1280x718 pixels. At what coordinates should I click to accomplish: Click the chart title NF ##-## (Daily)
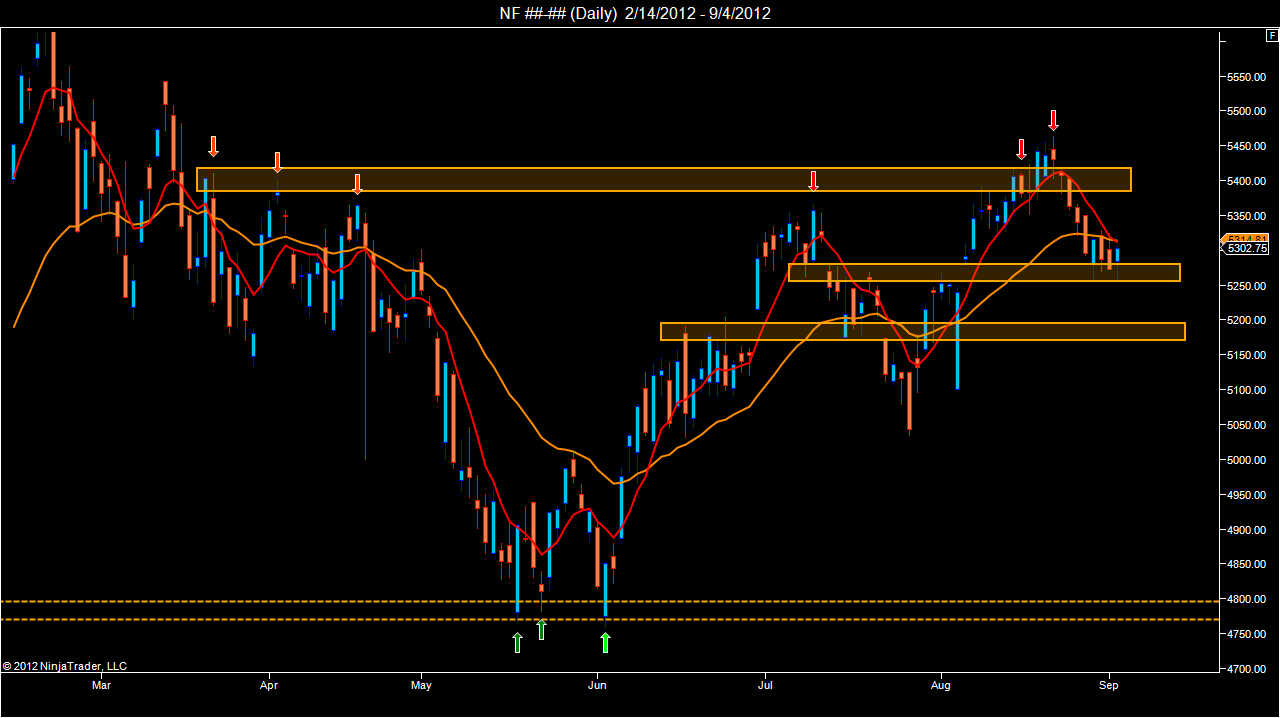[558, 13]
